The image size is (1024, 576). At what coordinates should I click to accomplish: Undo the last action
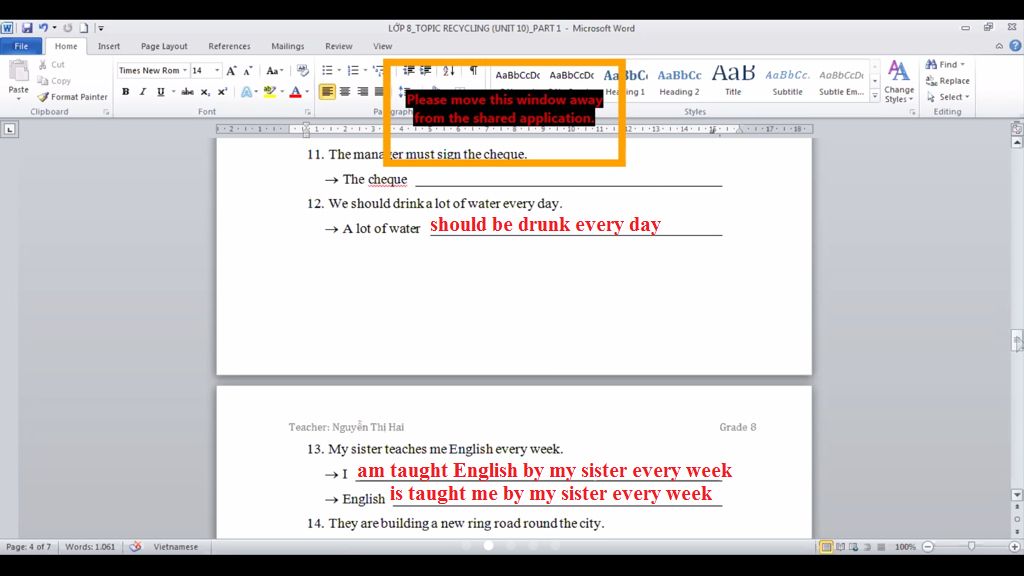pyautogui.click(x=43, y=28)
